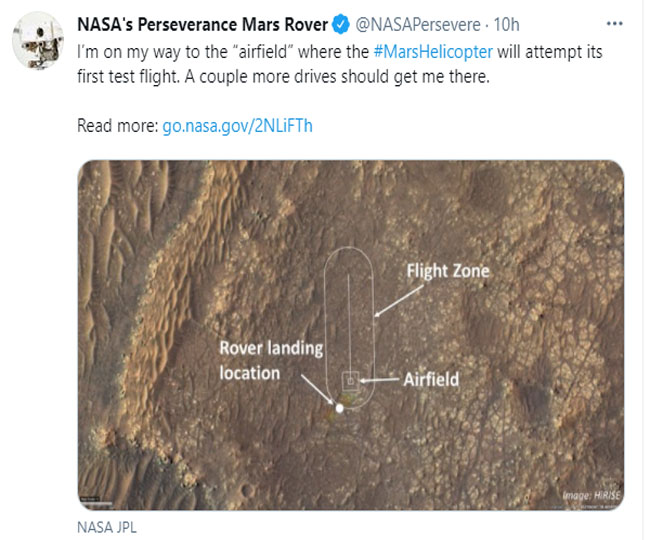Follow the go.nasa.gov/2NLiFTh link
Screen dimensions: 650x540
click(237, 127)
